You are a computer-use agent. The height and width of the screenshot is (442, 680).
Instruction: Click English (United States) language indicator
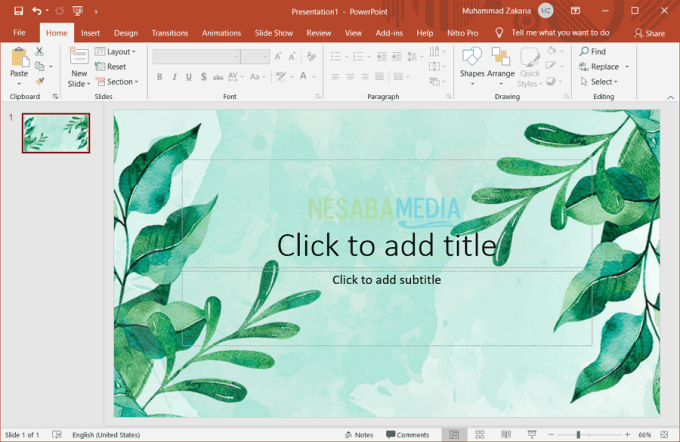pos(106,435)
